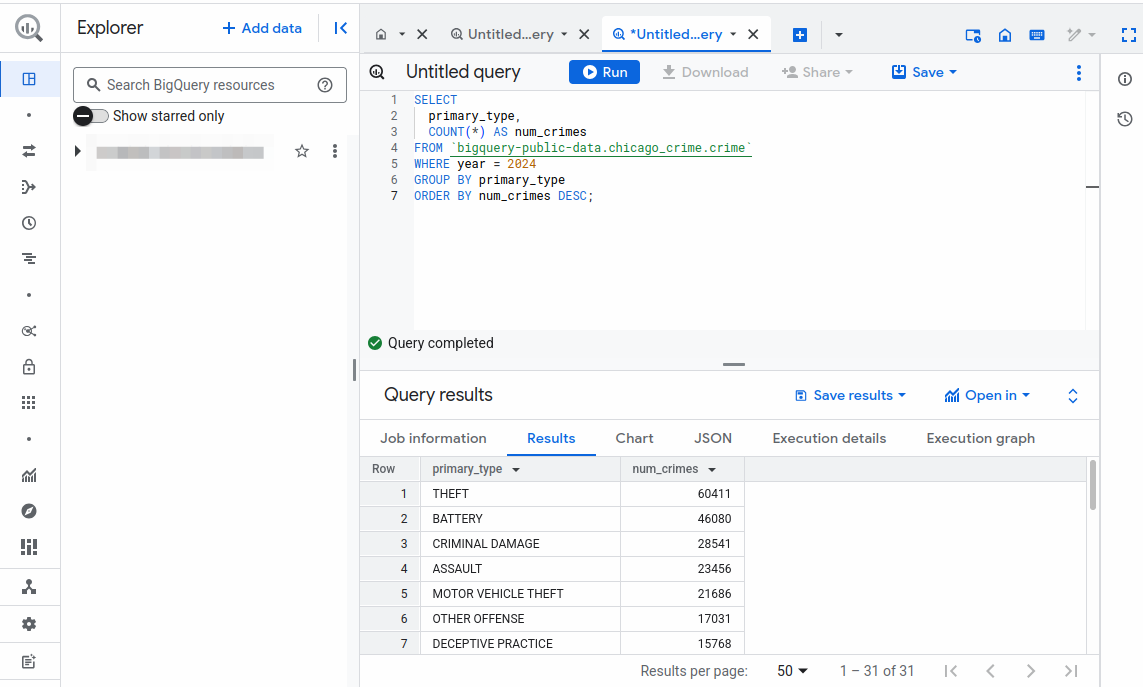Click the query settings icon beside Untitled query
The width and height of the screenshot is (1143, 687).
(377, 72)
